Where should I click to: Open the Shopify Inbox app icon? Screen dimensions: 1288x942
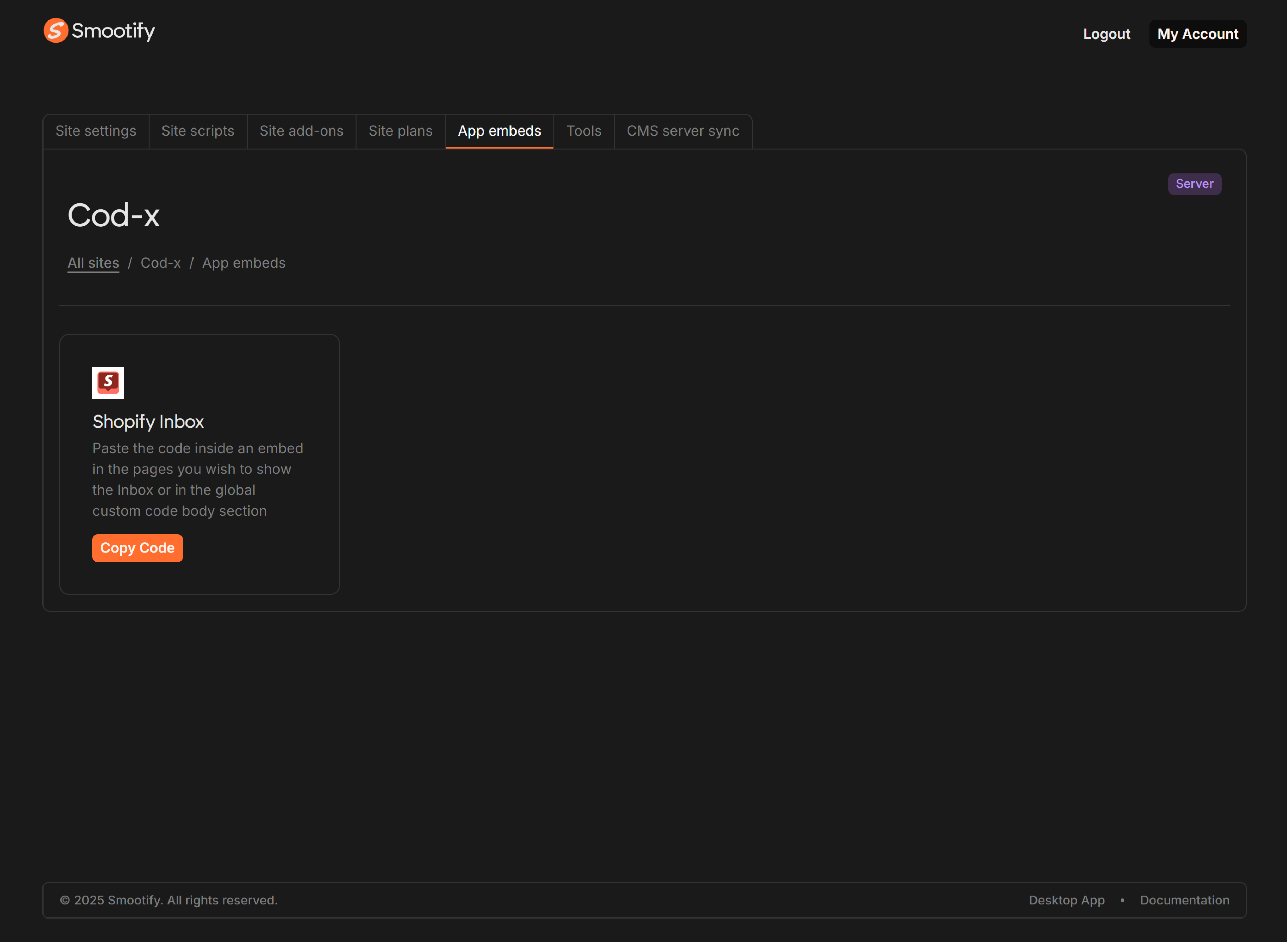tap(108, 382)
